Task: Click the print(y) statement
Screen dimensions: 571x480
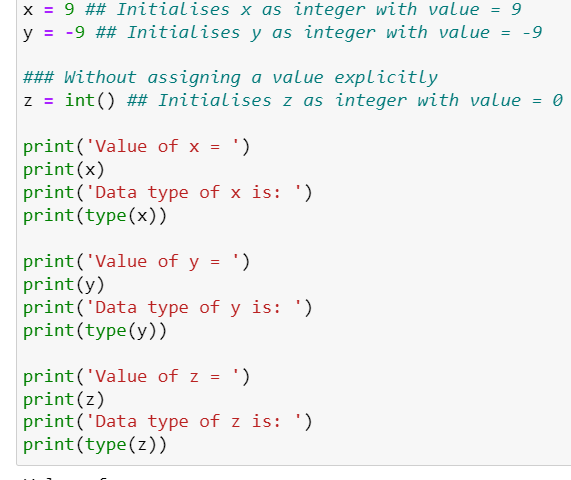Action: [x=64, y=285]
